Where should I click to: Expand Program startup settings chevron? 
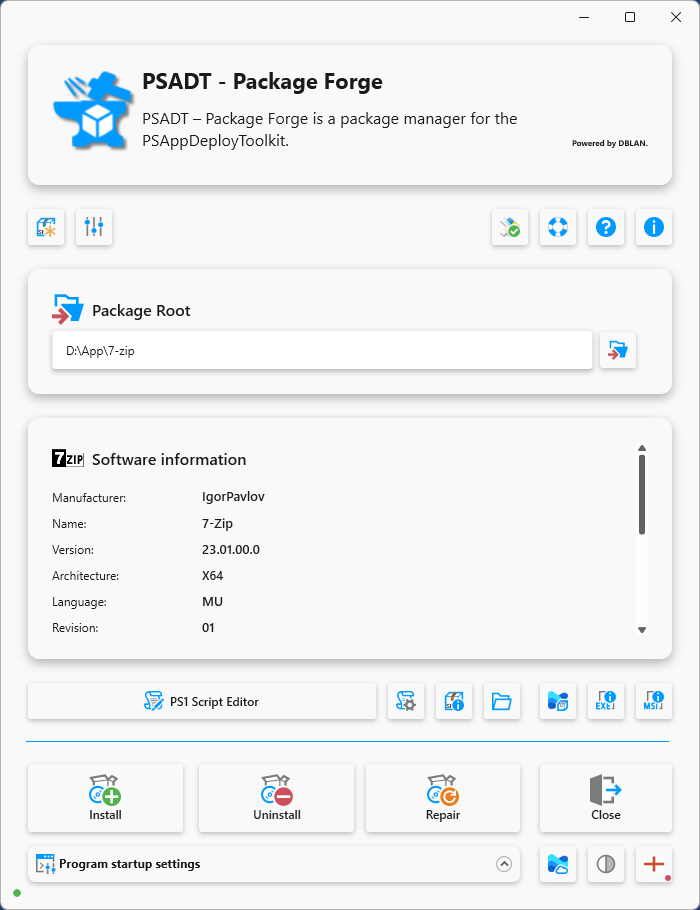click(x=504, y=864)
